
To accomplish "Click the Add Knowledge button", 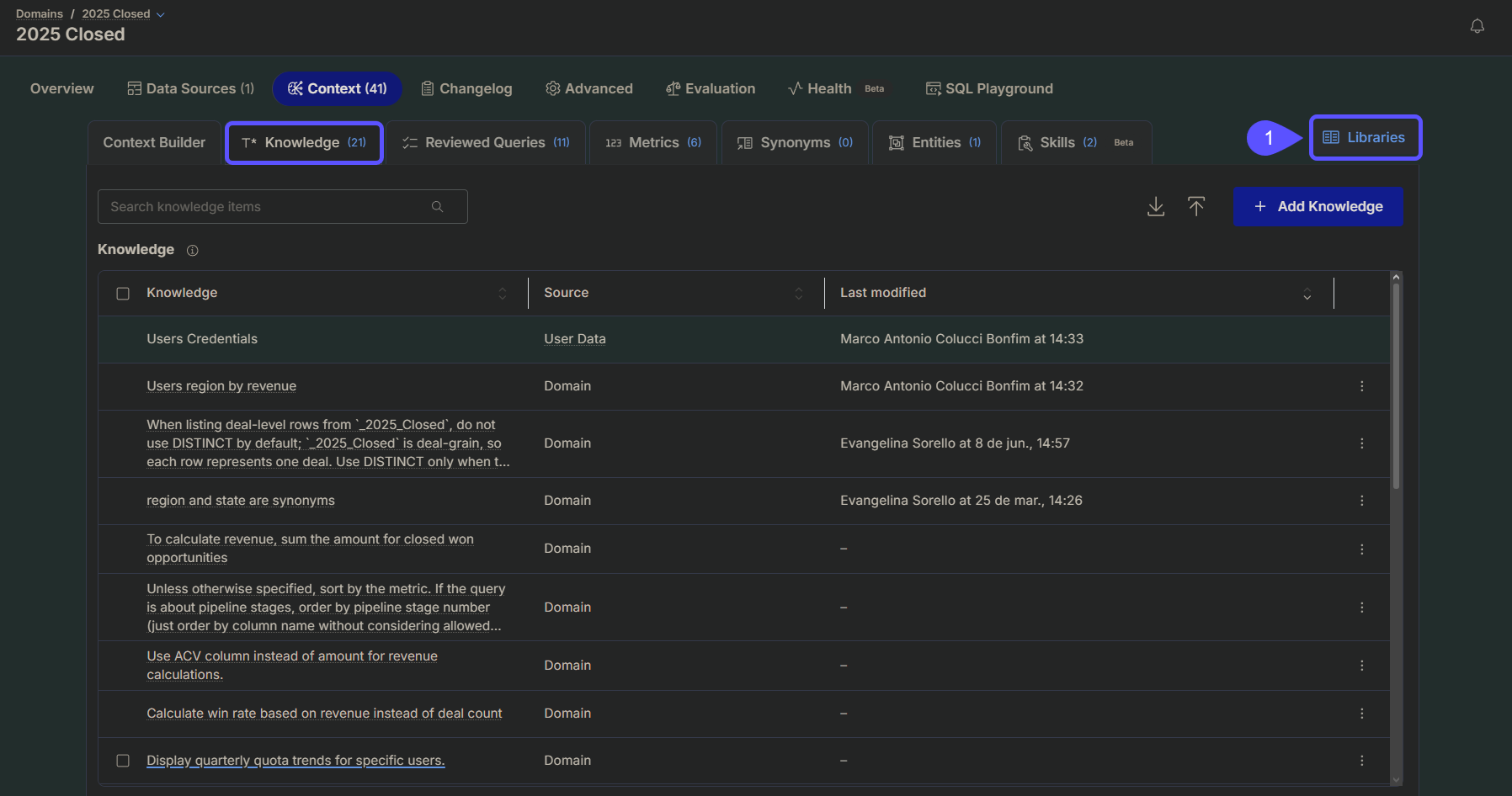I will coord(1318,207).
